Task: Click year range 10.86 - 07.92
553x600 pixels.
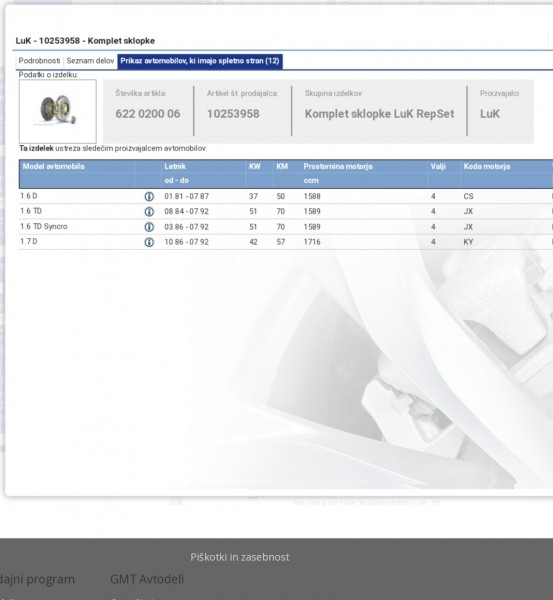Action: [187, 242]
